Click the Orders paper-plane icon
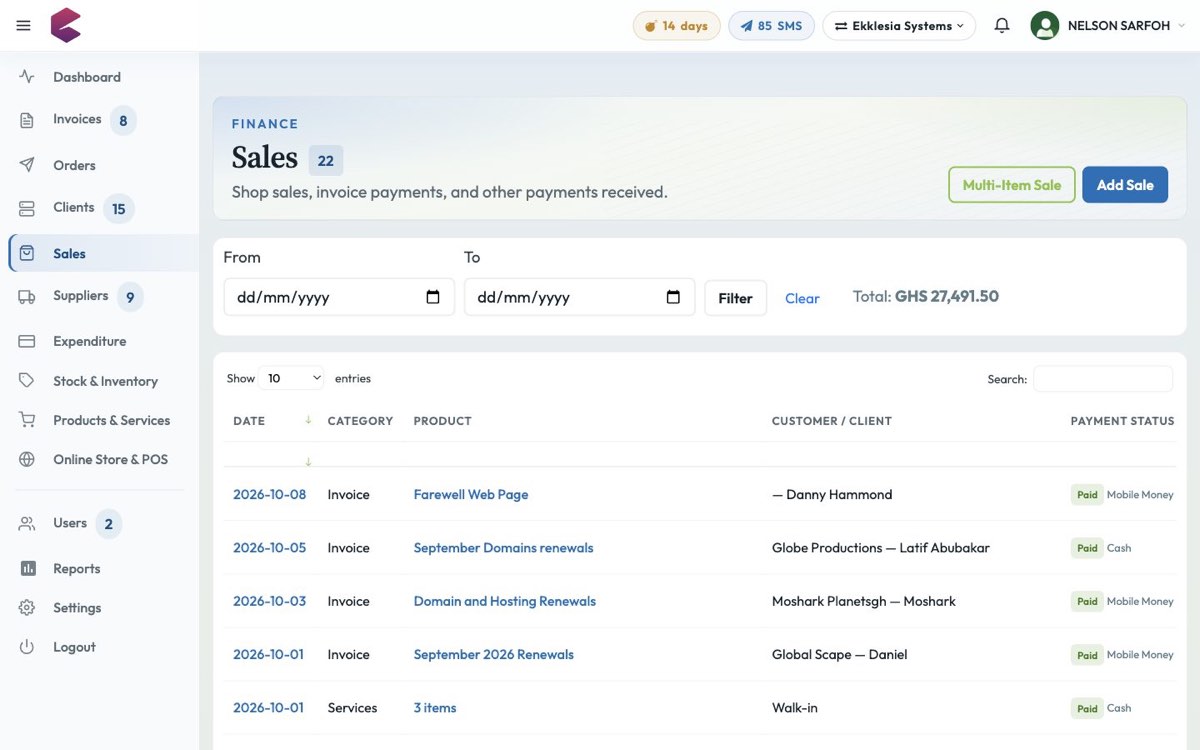 (x=27, y=165)
